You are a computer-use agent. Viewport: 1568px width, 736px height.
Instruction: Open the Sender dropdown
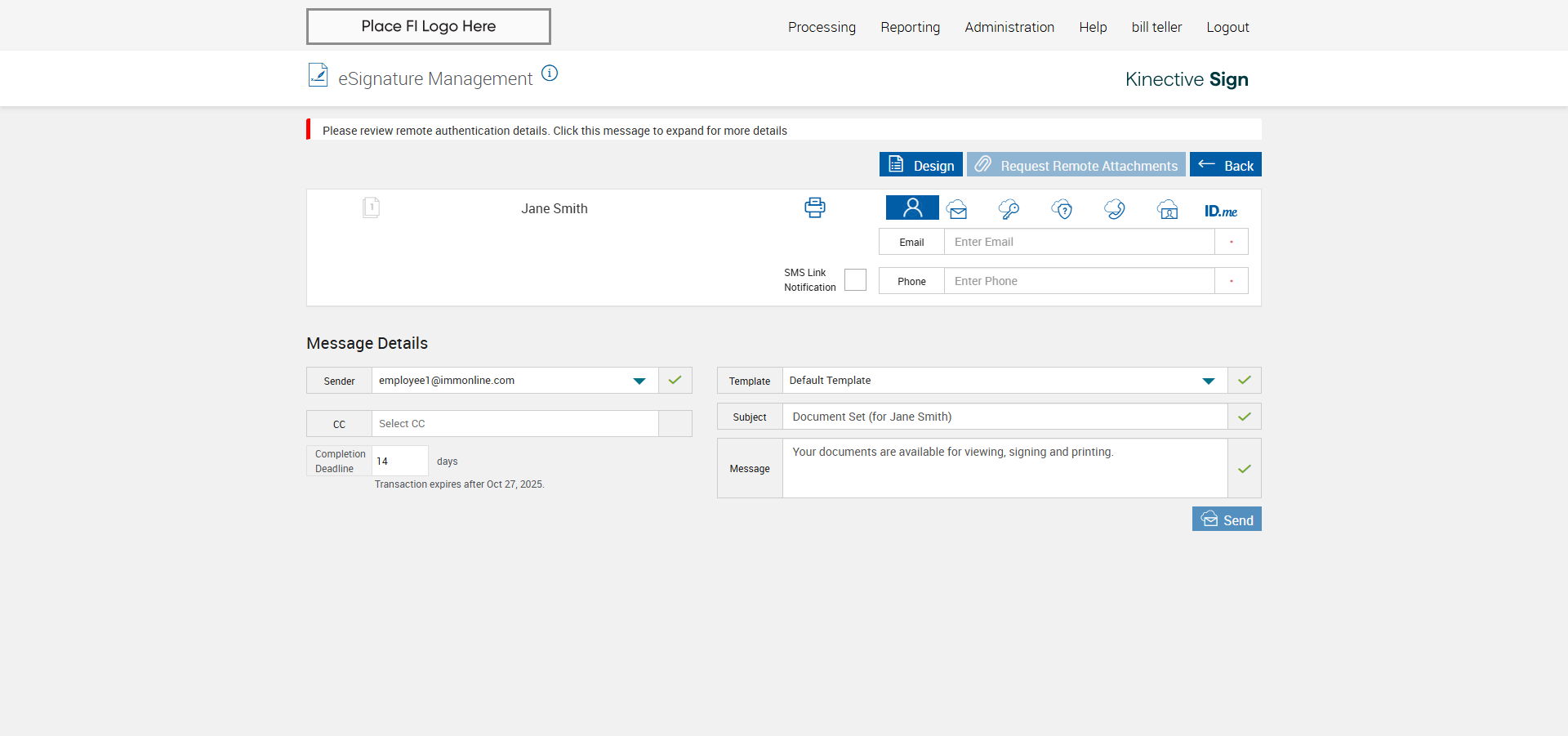(514, 381)
